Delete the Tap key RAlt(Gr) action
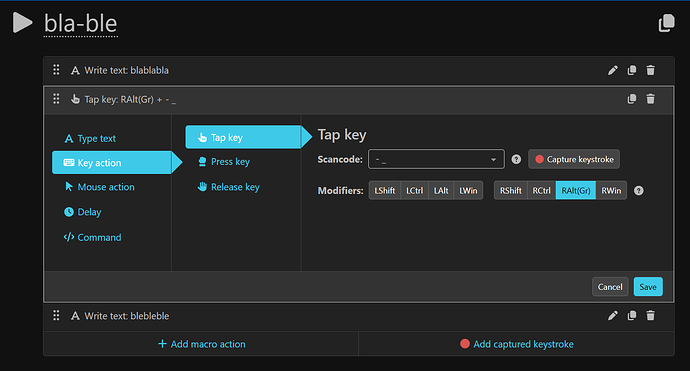The image size is (690, 371). [650, 99]
